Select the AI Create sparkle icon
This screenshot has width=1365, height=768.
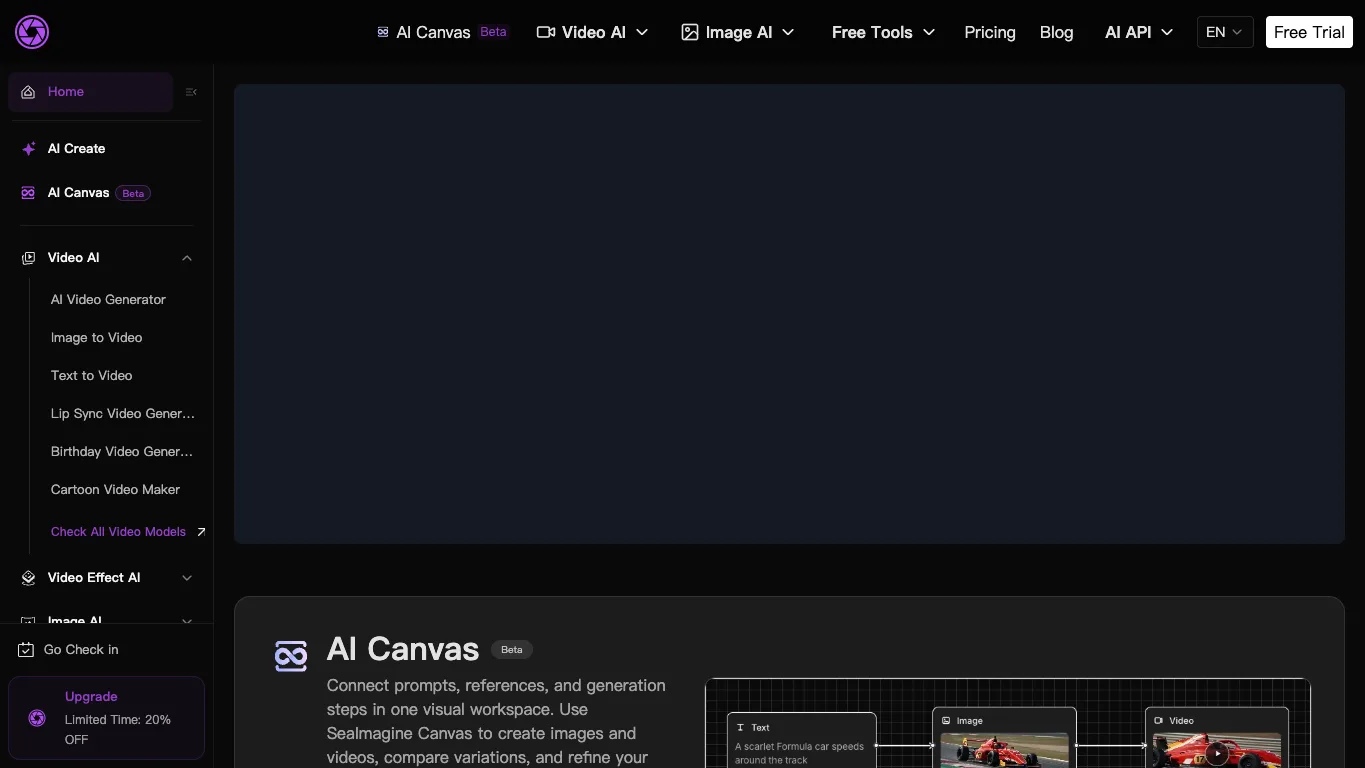(28, 149)
